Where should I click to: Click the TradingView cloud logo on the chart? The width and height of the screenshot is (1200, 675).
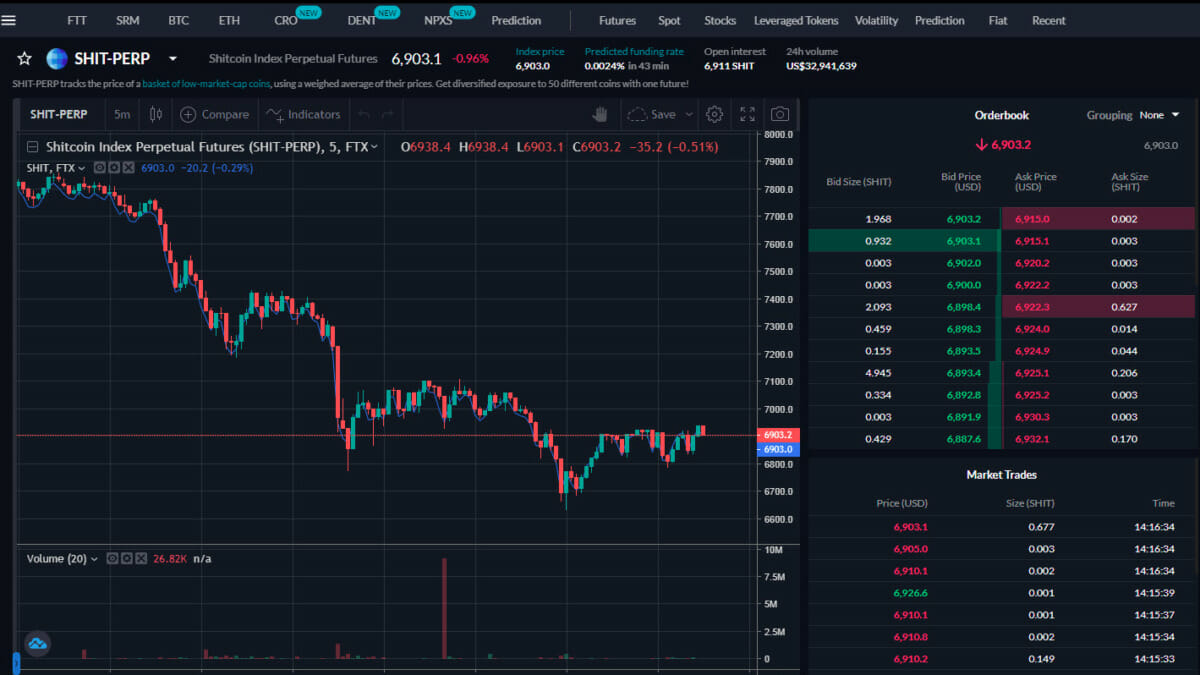(x=38, y=644)
